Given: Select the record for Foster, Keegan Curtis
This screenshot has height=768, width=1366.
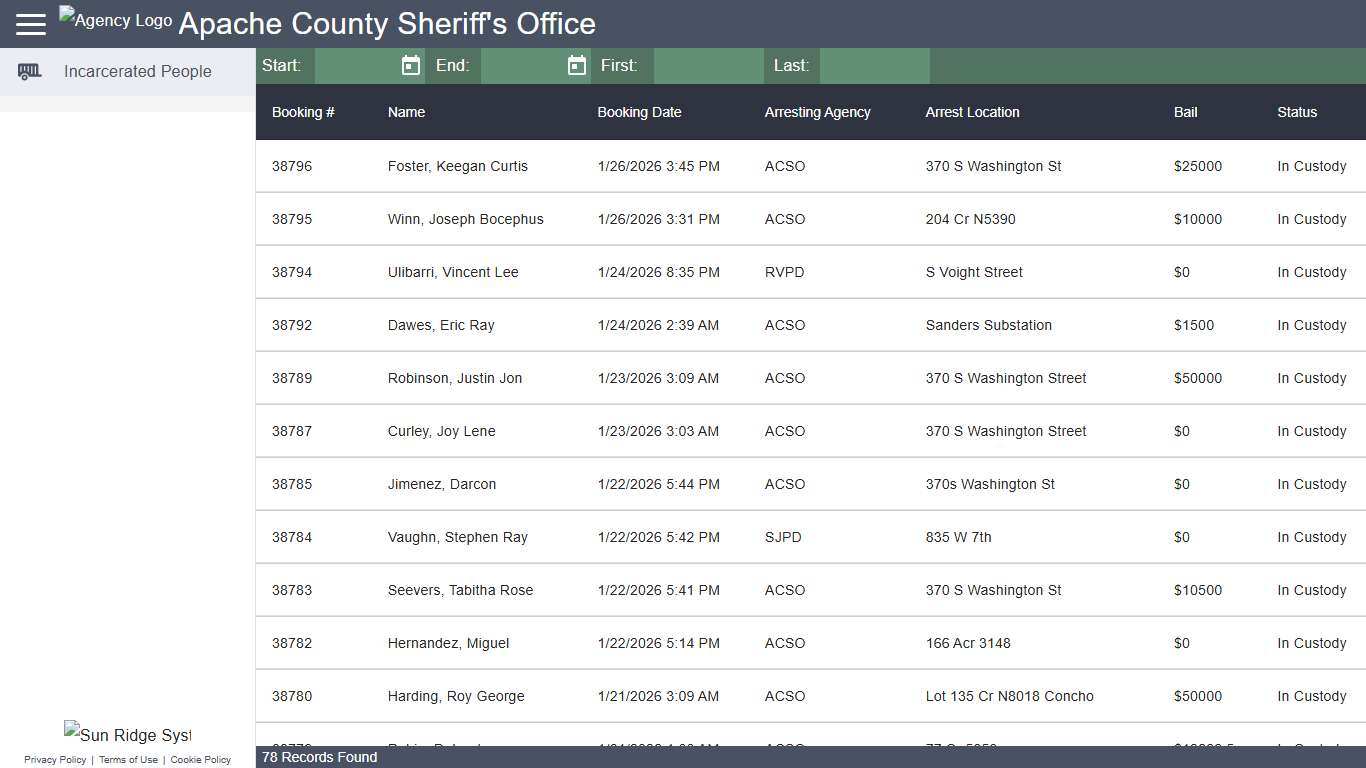Looking at the screenshot, I should [457, 166].
